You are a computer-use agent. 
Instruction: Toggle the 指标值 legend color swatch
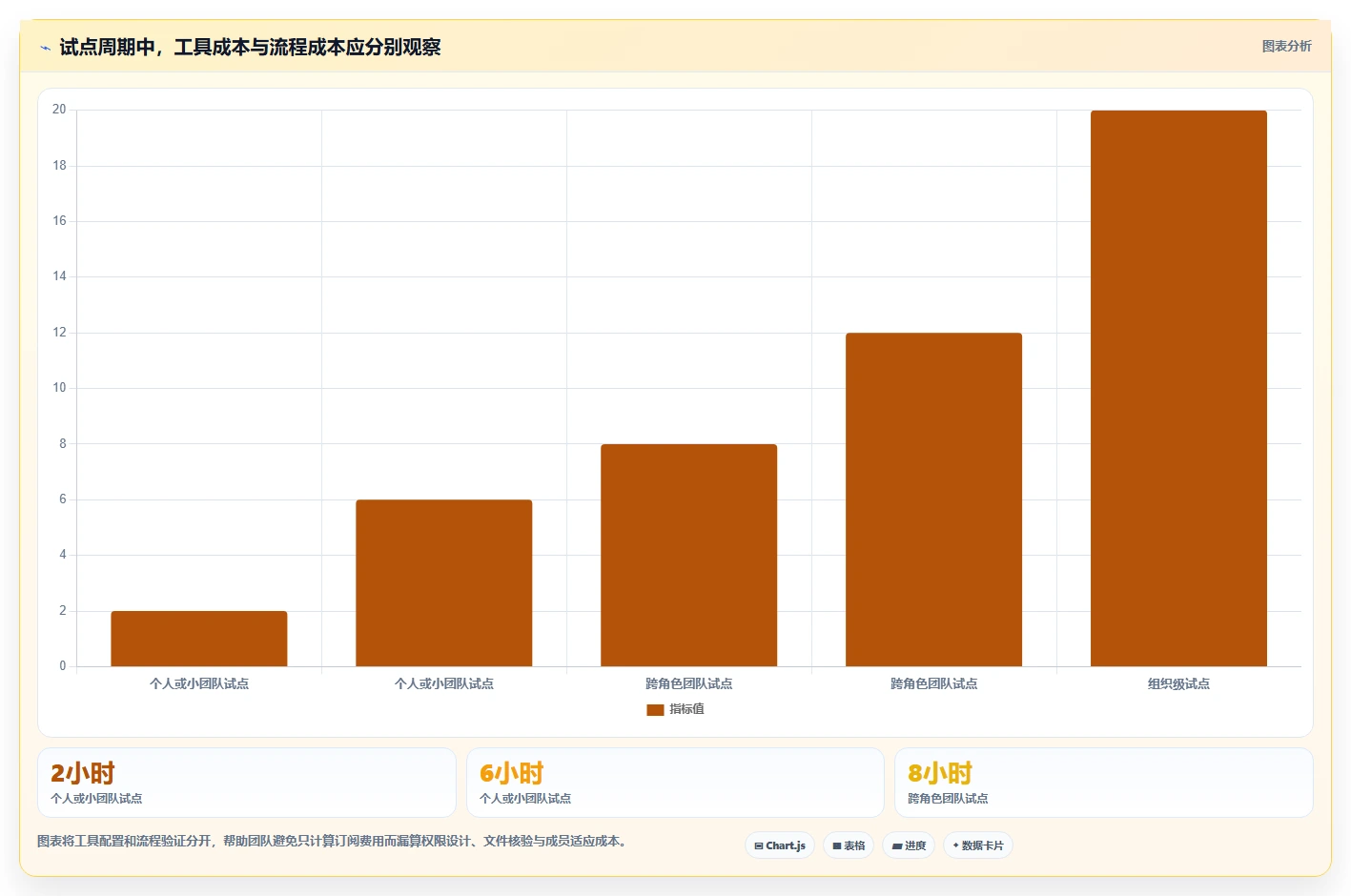click(x=655, y=709)
